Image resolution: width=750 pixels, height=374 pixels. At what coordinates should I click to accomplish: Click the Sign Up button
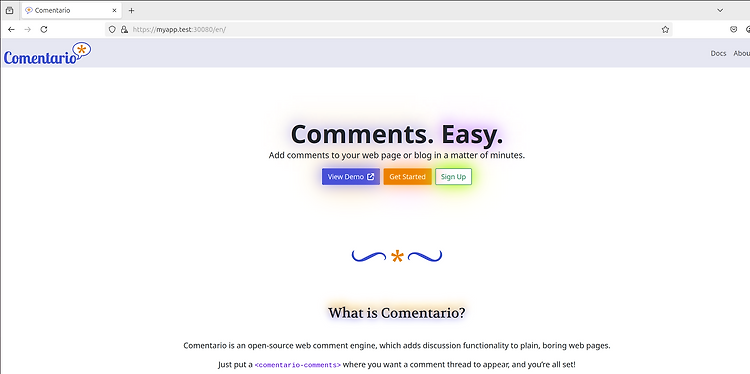(x=453, y=176)
